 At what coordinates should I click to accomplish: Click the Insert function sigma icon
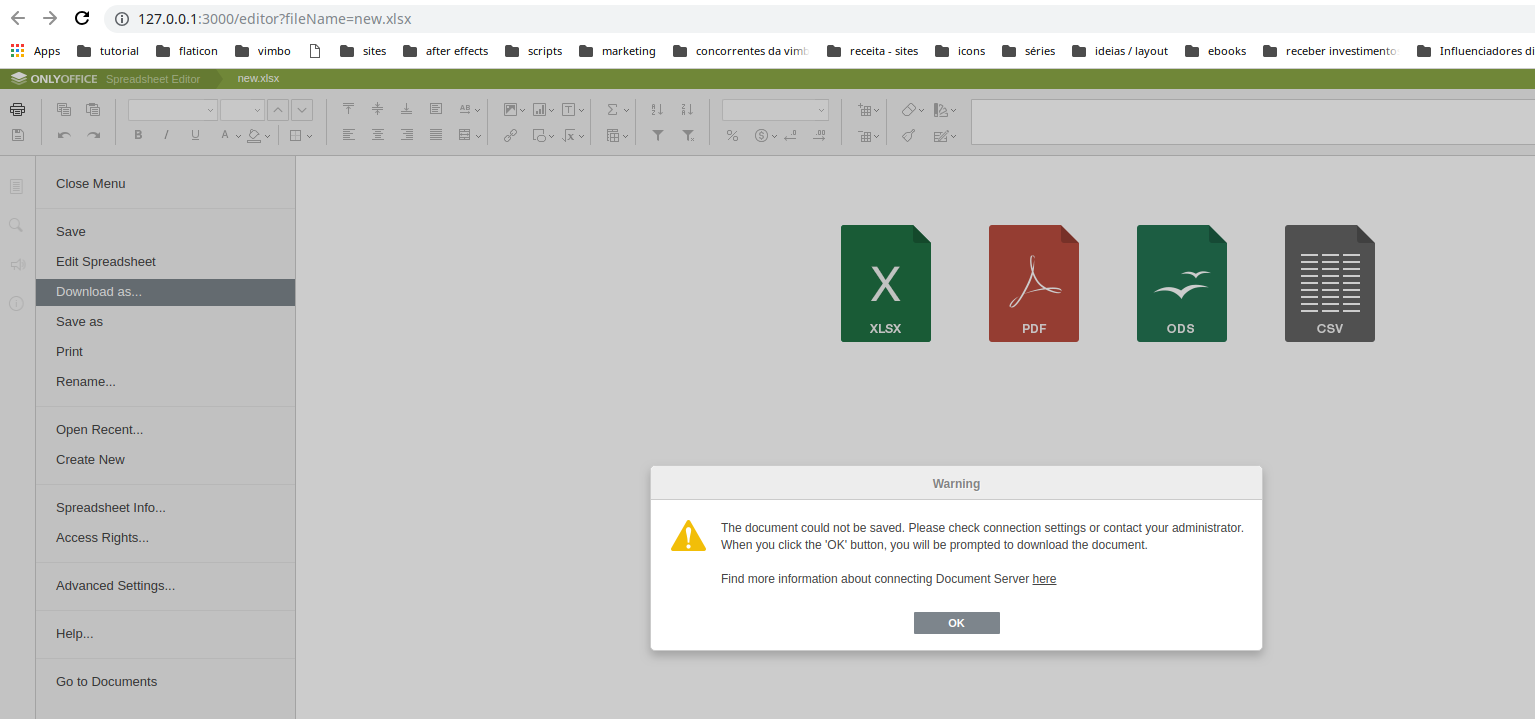click(612, 109)
